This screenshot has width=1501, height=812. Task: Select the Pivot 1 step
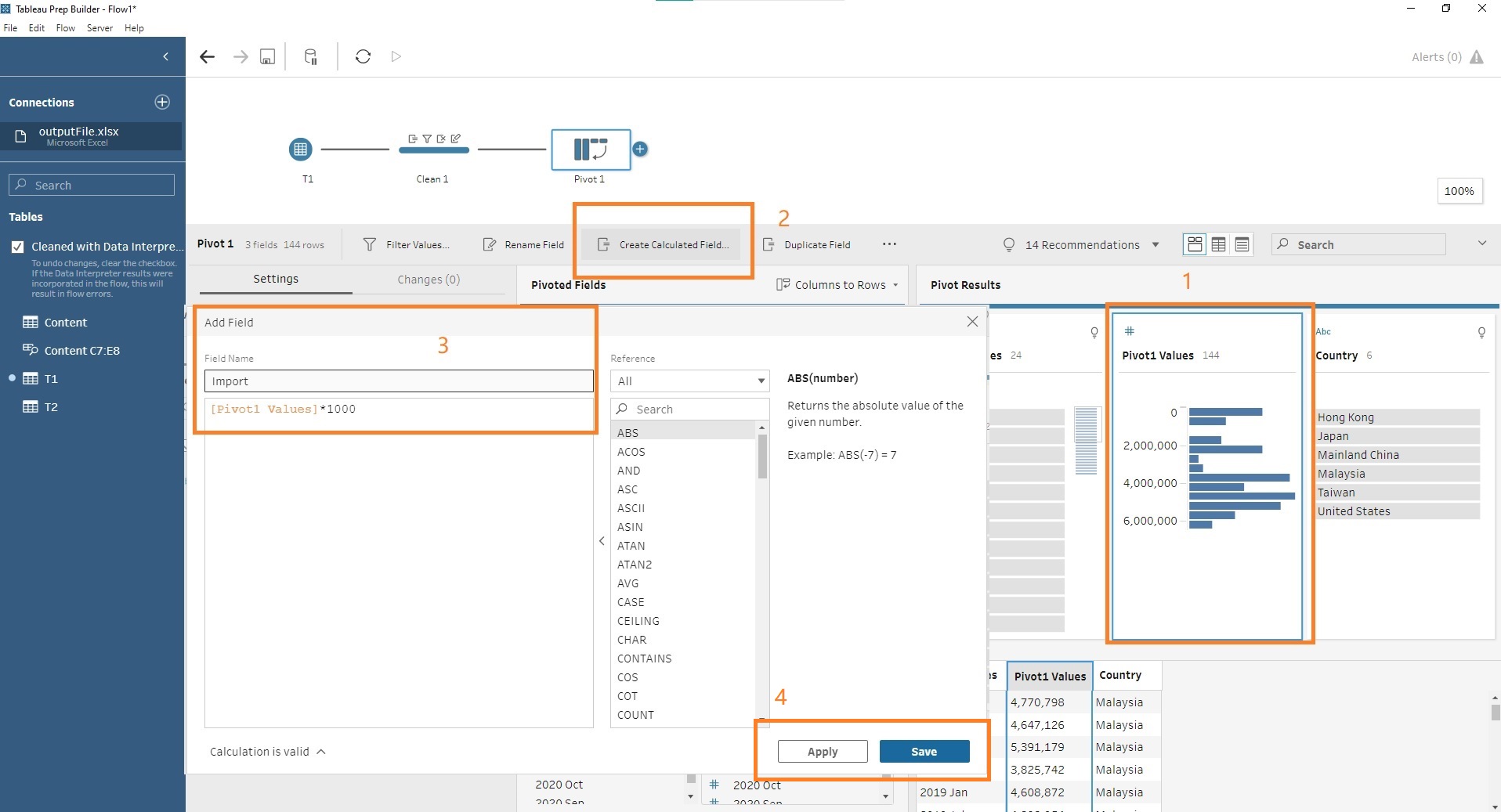tap(591, 150)
